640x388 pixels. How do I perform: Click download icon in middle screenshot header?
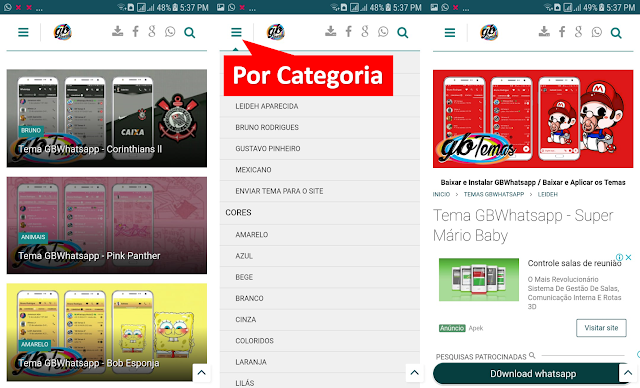331,31
